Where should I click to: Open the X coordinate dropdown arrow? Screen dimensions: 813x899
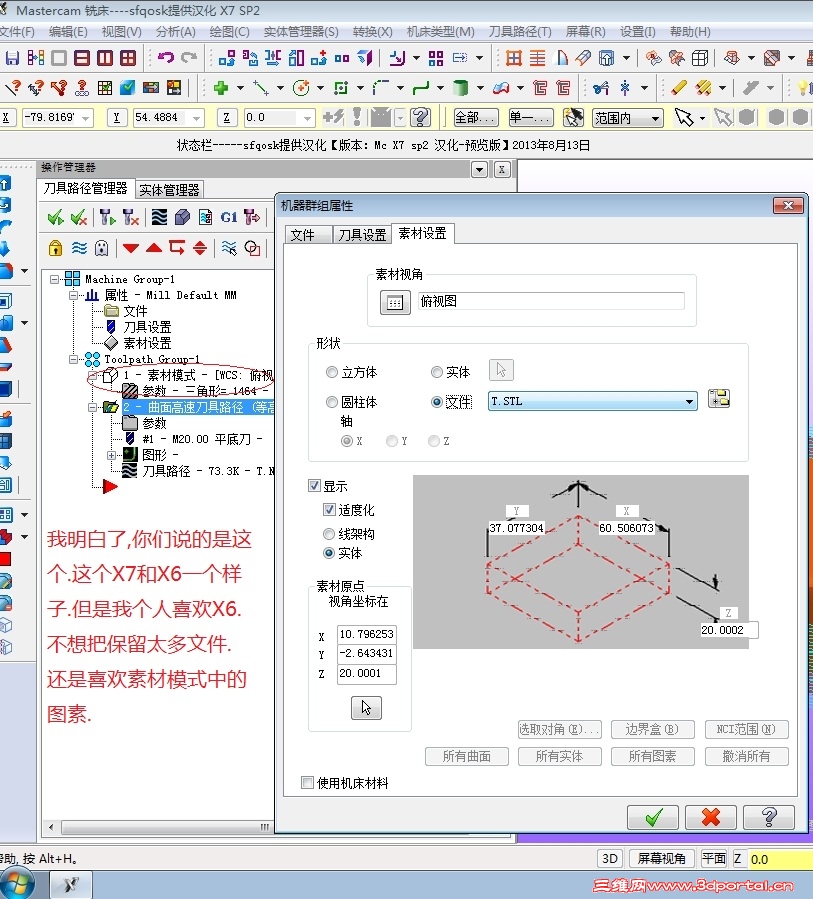86,118
